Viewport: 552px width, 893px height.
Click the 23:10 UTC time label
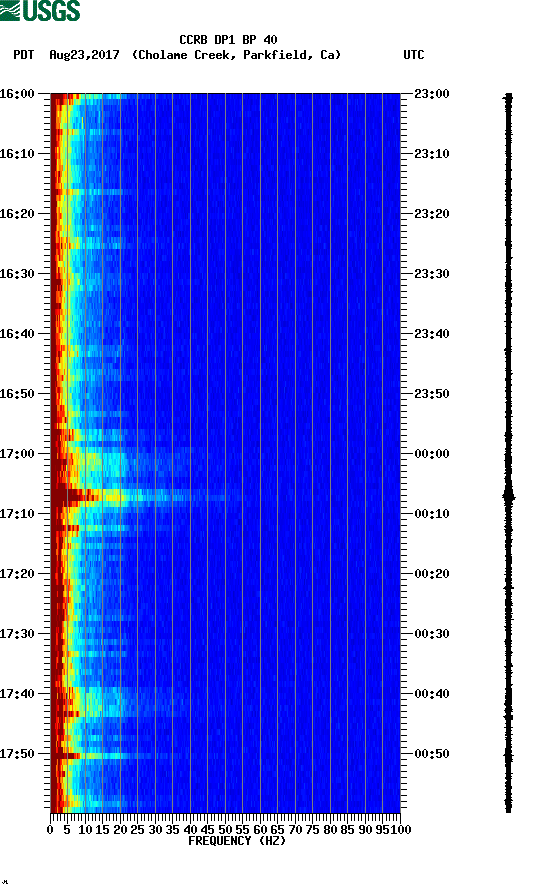(432, 154)
